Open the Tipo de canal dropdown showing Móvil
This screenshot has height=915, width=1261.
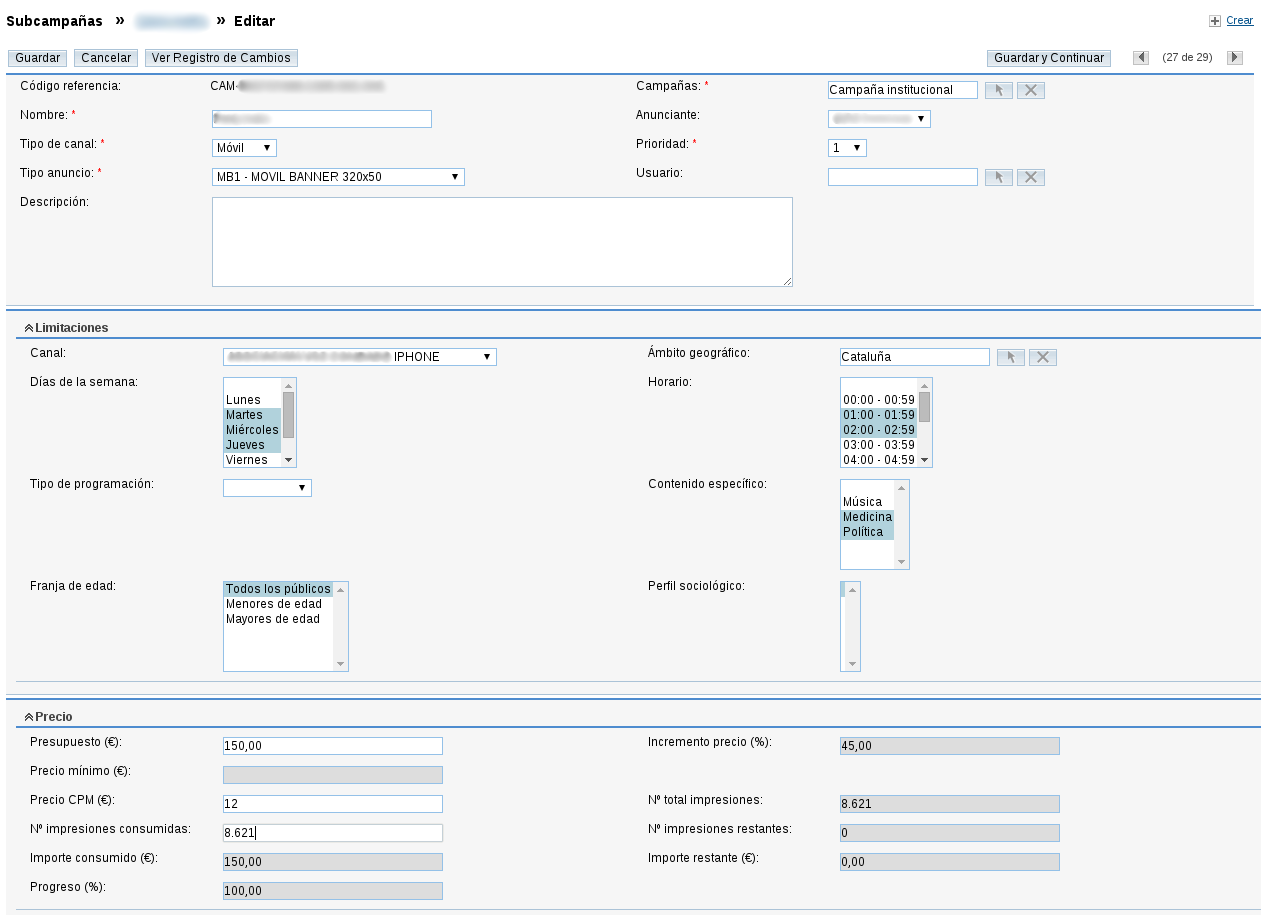[244, 147]
